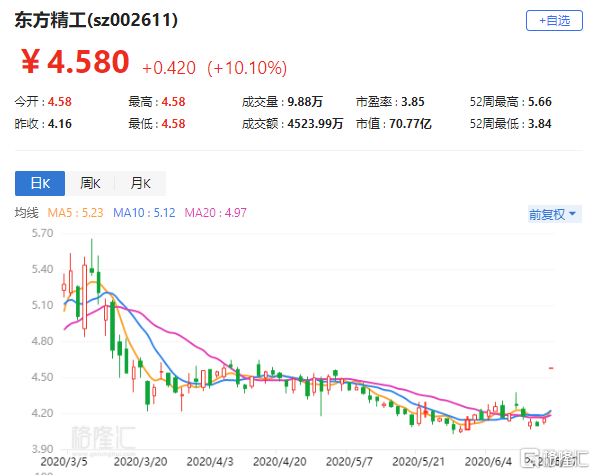Click the percent change (+10.10%)
The height and width of the screenshot is (475, 595).
click(x=247, y=68)
